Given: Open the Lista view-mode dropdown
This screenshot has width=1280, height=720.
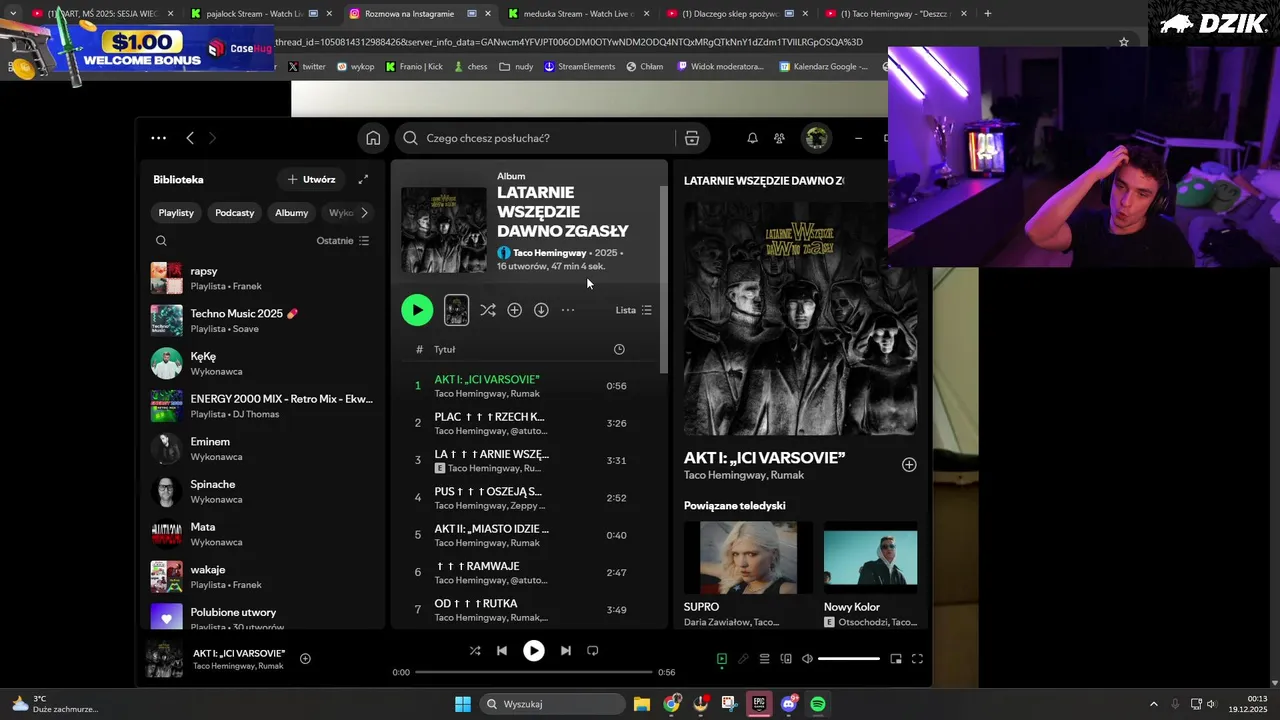Looking at the screenshot, I should click(x=634, y=310).
